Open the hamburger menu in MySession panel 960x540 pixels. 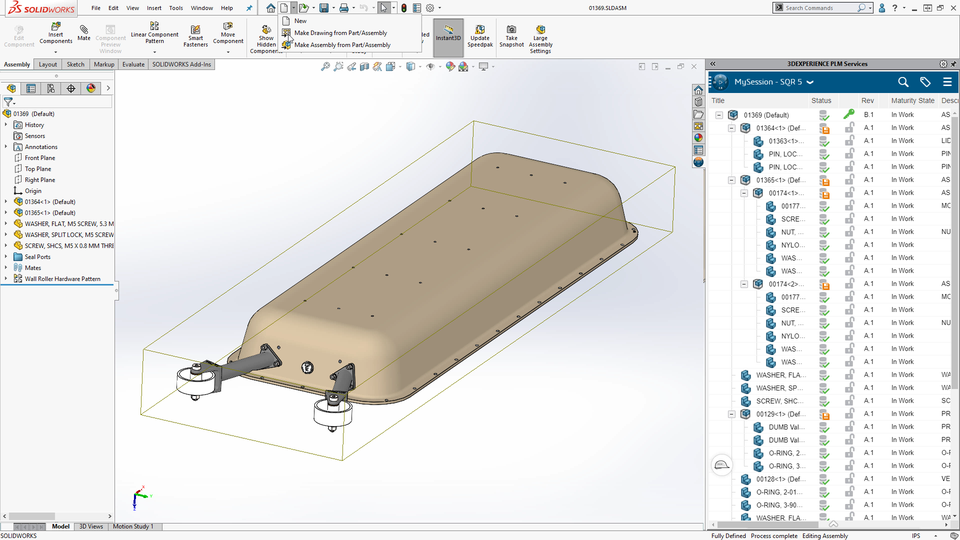pyautogui.click(x=947, y=81)
